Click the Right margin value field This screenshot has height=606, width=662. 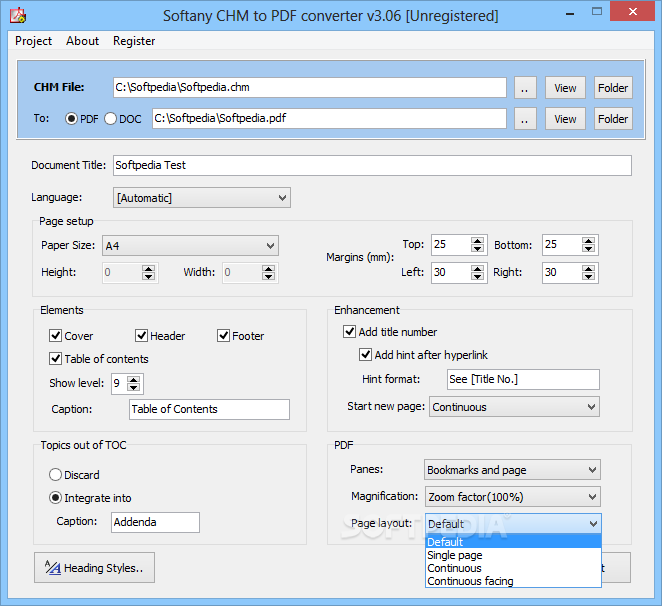[x=562, y=272]
